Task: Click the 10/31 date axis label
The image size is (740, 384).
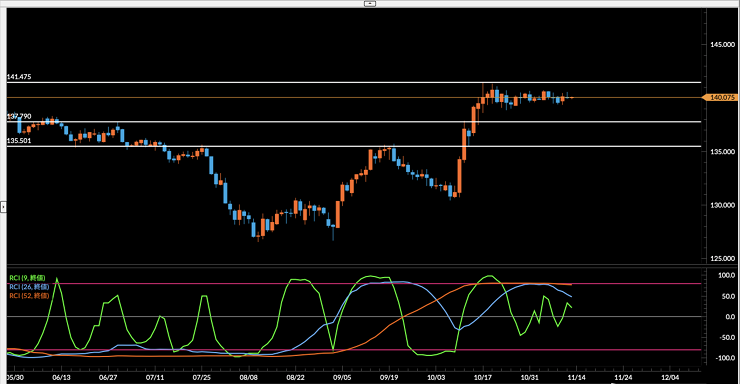Action: tap(529, 377)
